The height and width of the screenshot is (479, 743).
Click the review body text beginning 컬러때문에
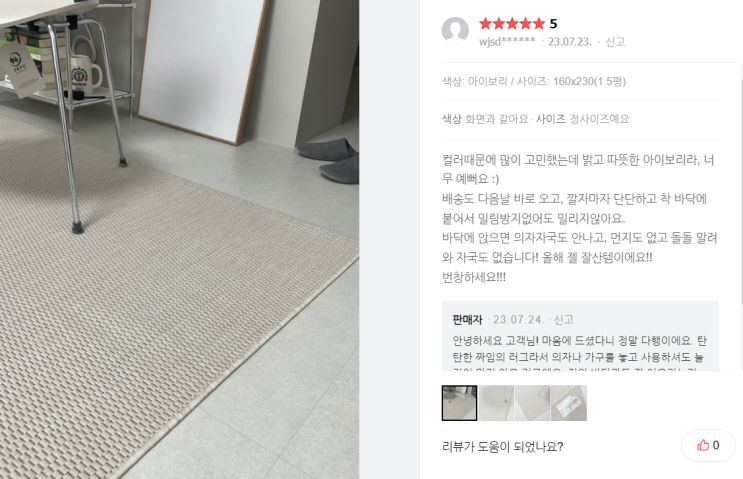(579, 218)
